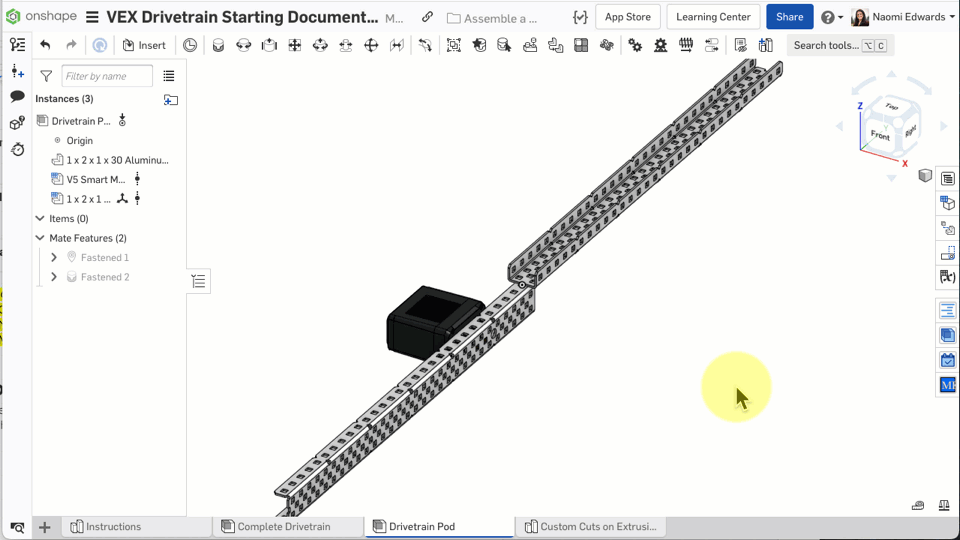Select the Origin item in tree
The height and width of the screenshot is (540, 960).
[80, 140]
